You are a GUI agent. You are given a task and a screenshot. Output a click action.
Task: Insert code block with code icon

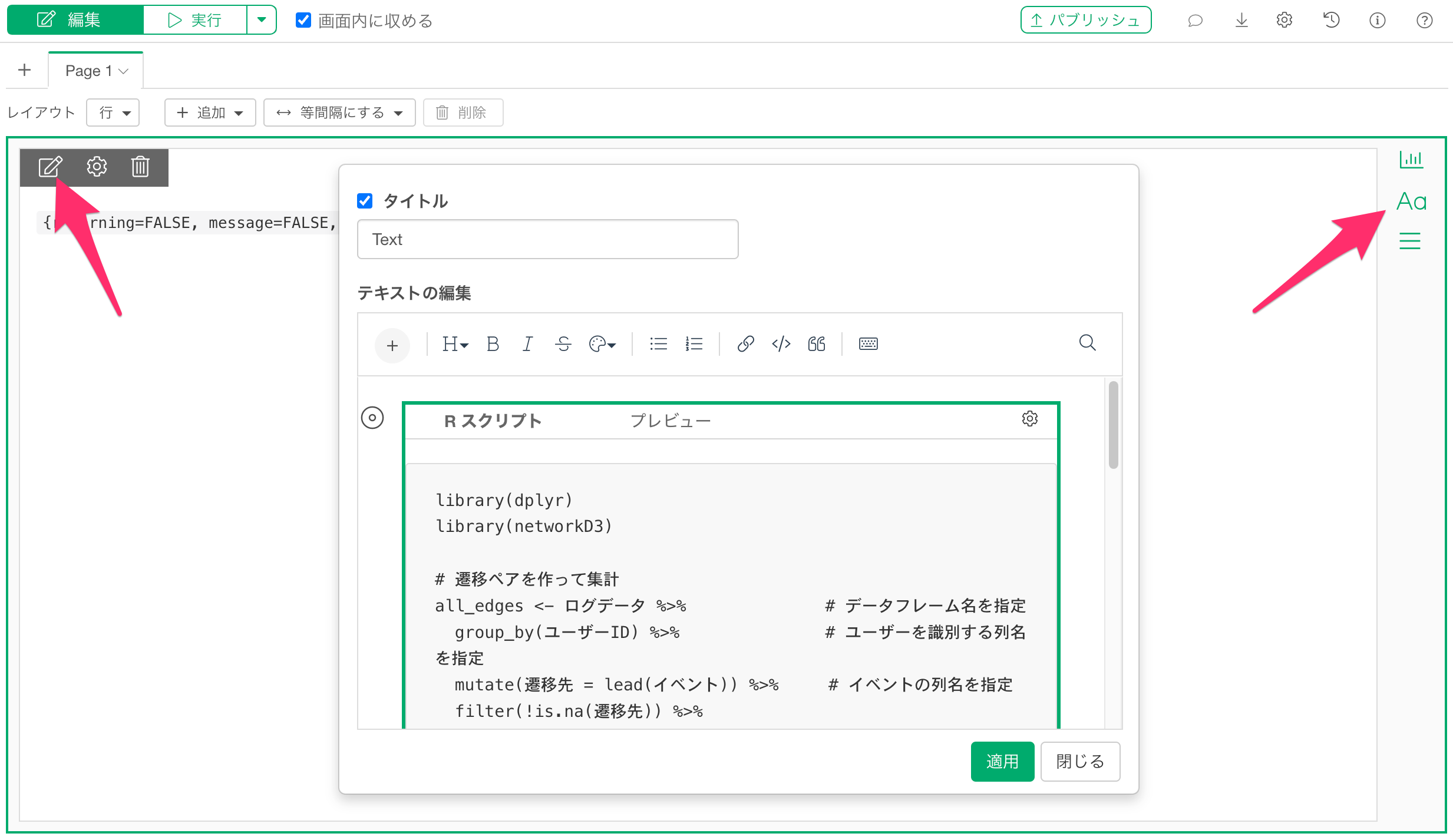tap(781, 344)
